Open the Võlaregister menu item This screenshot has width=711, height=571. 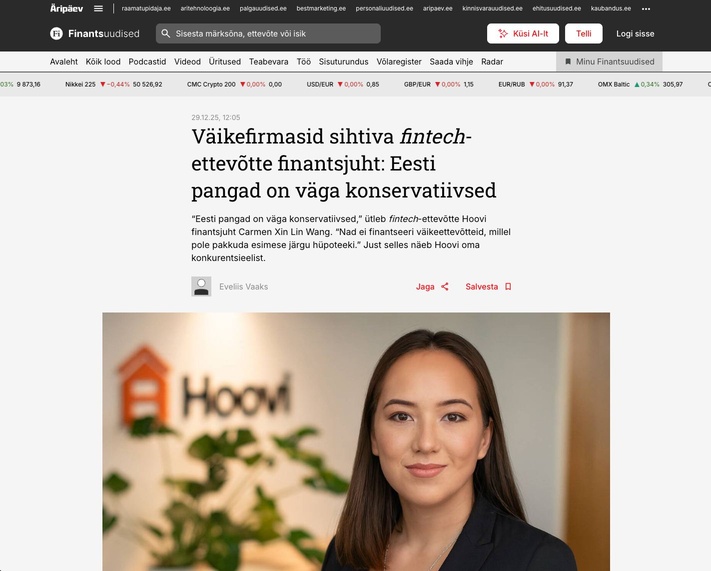tap(399, 62)
